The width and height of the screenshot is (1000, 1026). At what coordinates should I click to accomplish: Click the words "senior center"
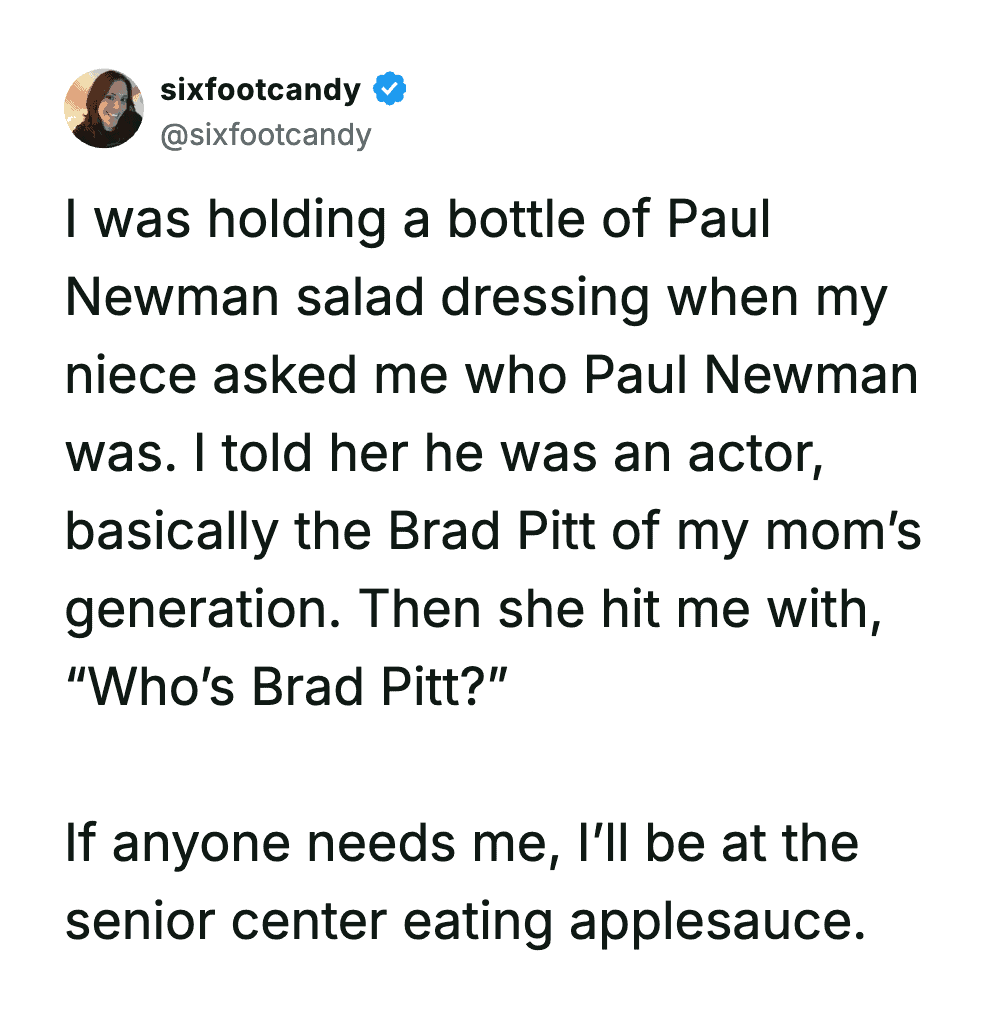click(225, 920)
